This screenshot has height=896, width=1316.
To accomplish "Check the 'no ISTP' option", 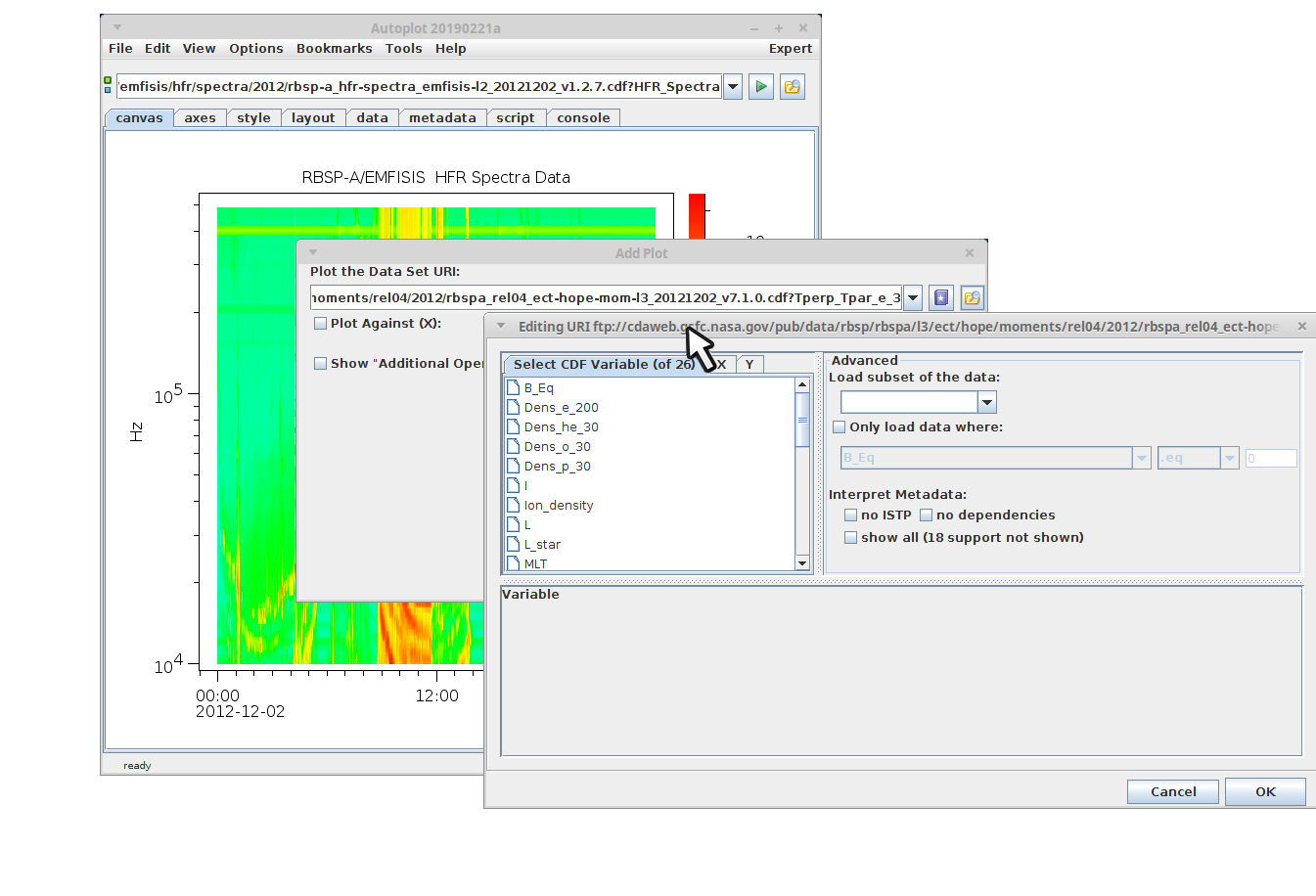I will point(850,515).
